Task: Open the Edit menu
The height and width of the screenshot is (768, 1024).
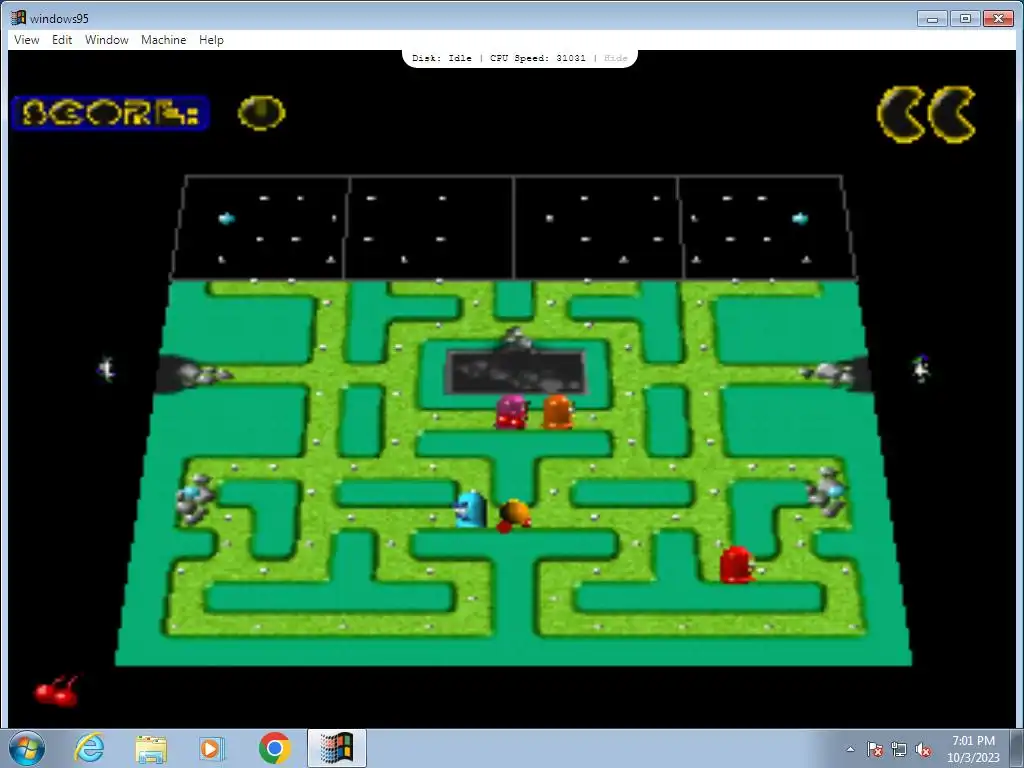Action: coord(62,40)
